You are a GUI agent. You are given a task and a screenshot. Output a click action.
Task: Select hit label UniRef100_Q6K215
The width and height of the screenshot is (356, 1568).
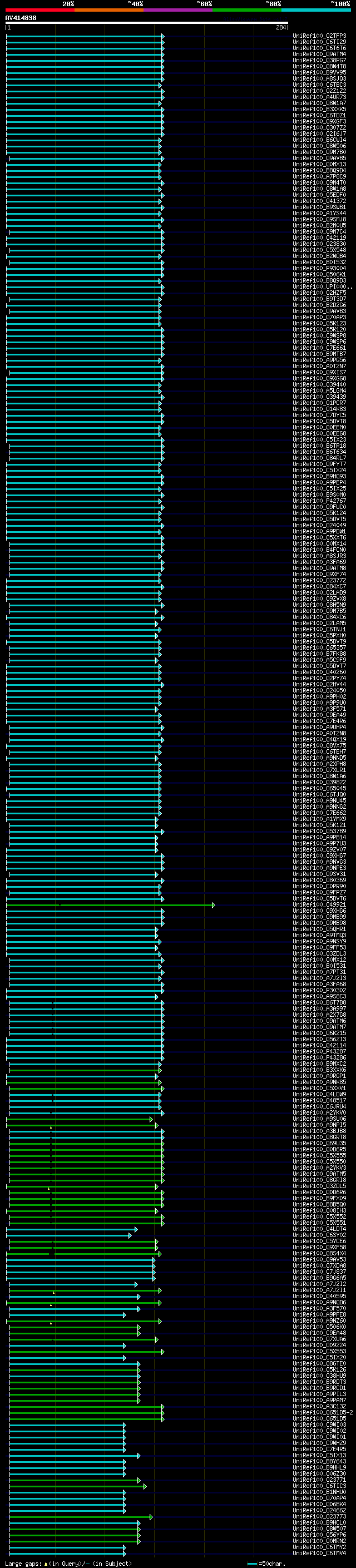pyautogui.click(x=319, y=1033)
